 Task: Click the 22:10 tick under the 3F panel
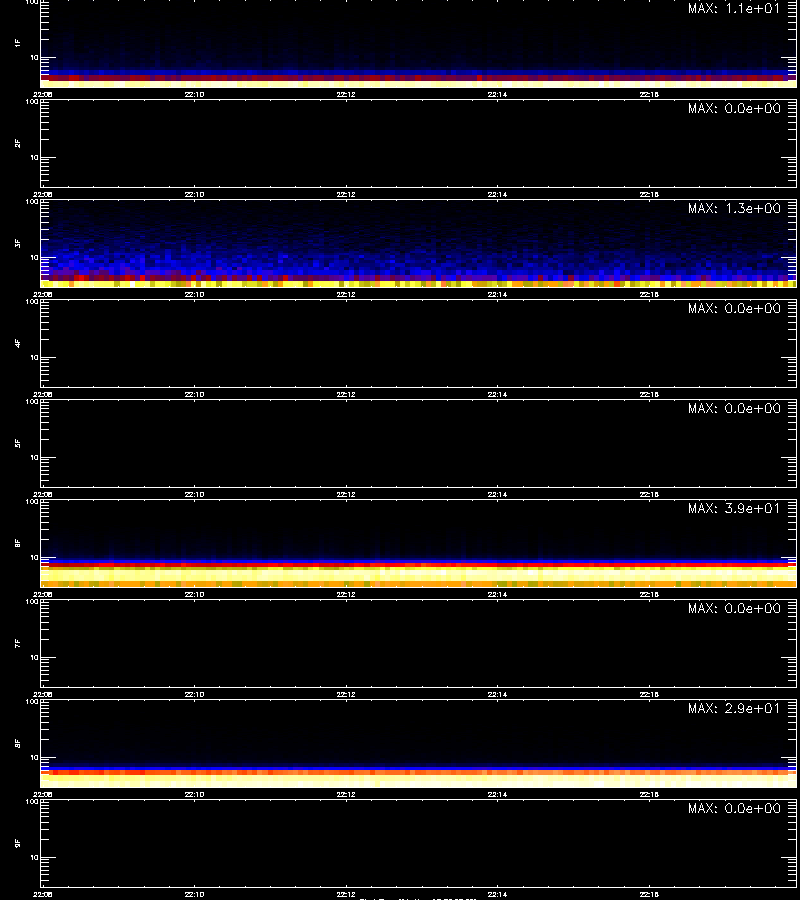tap(194, 294)
